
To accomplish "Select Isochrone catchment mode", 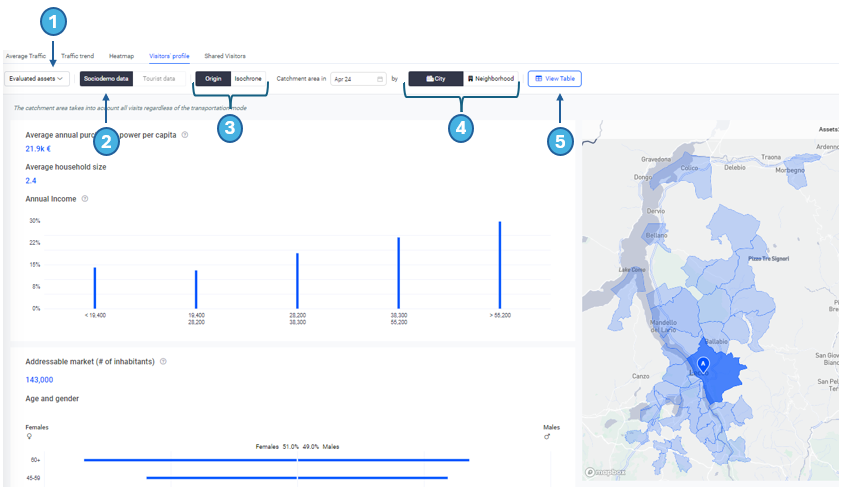I will (x=248, y=78).
